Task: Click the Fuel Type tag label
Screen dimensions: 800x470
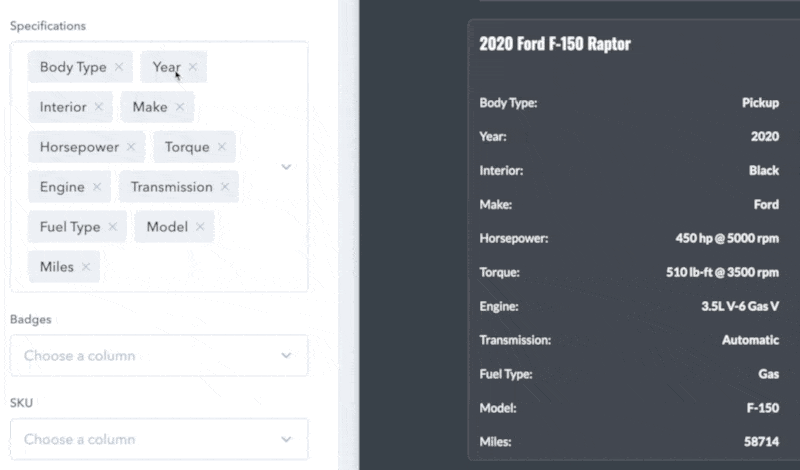Action: pyautogui.click(x=70, y=227)
